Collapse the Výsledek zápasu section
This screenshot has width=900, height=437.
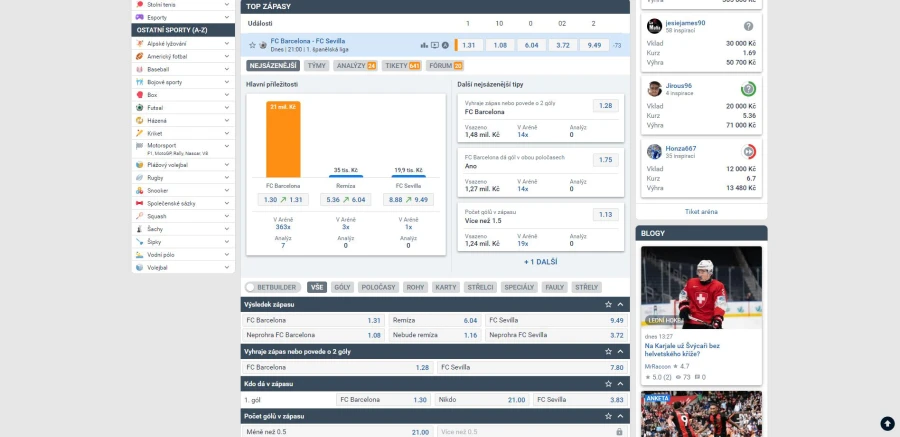click(620, 304)
